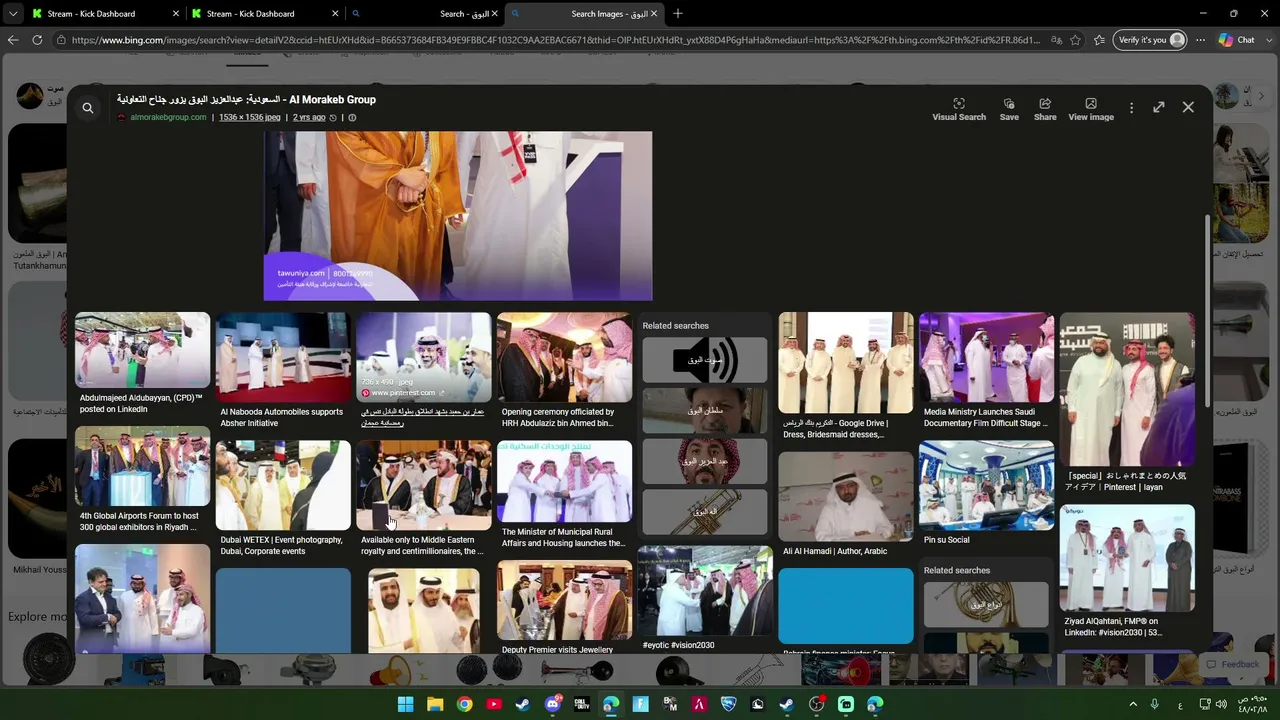Close the Search Images tab
This screenshot has width=1280, height=720.
(x=654, y=14)
